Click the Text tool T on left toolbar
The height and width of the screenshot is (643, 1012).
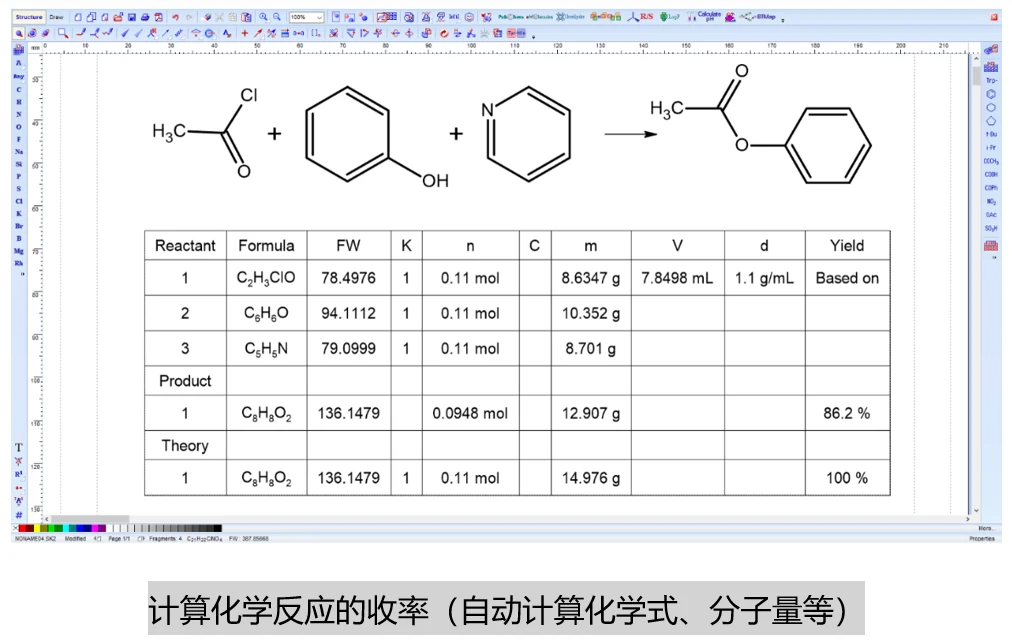(19, 447)
